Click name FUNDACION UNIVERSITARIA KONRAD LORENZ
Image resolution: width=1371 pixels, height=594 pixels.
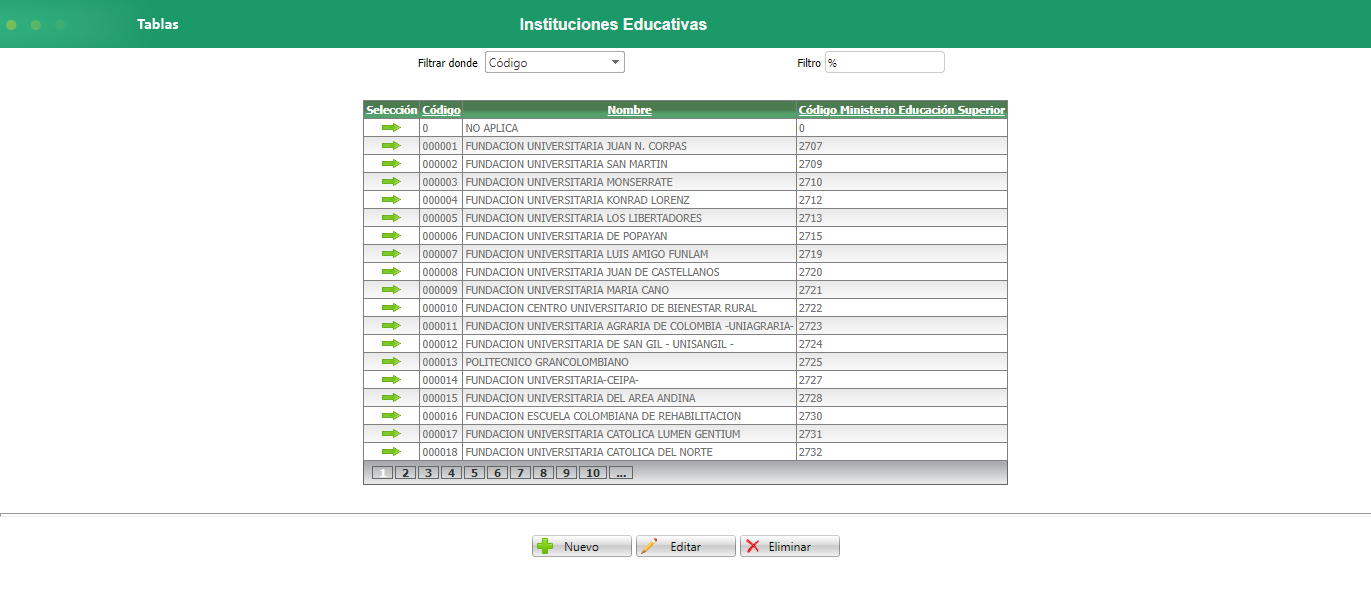577,200
